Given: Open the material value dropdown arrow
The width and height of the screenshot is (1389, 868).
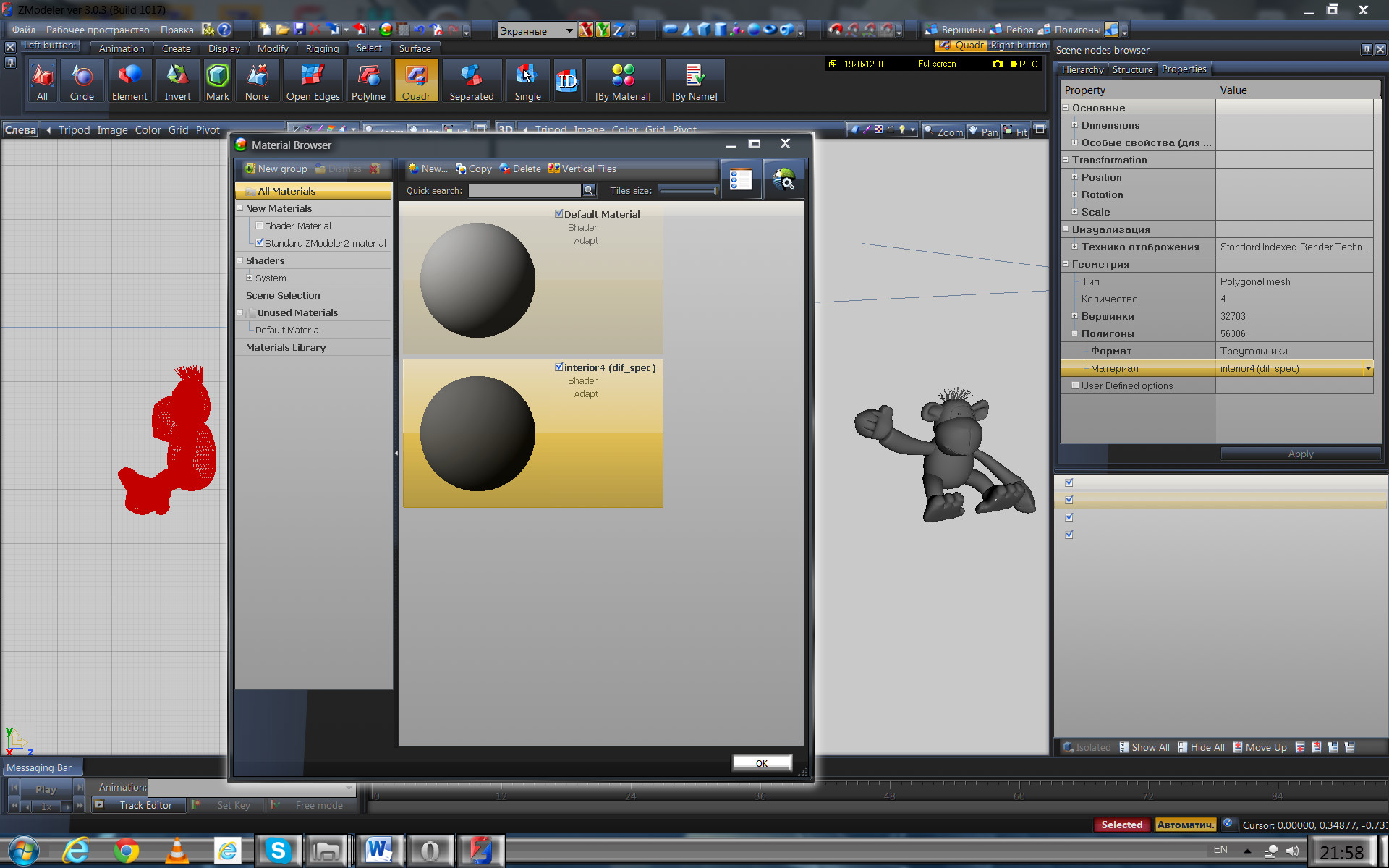Looking at the screenshot, I should [x=1367, y=369].
